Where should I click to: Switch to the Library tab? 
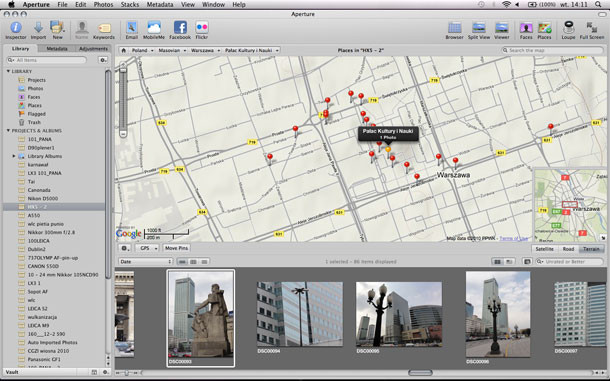pyautogui.click(x=20, y=49)
